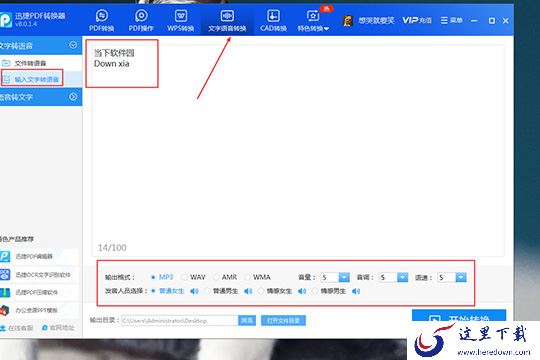Click the PDF转换 circular icon
540x360 pixels.
[x=102, y=16]
